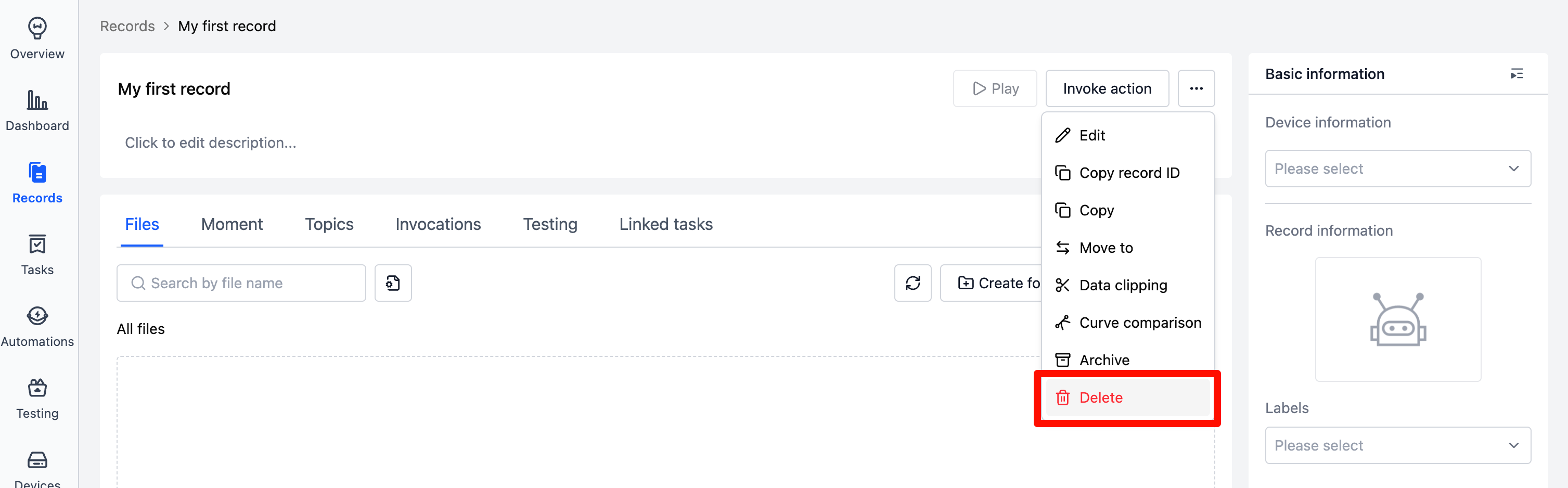Click the file upload icon beside search
Image resolution: width=1568 pixels, height=488 pixels.
[393, 283]
